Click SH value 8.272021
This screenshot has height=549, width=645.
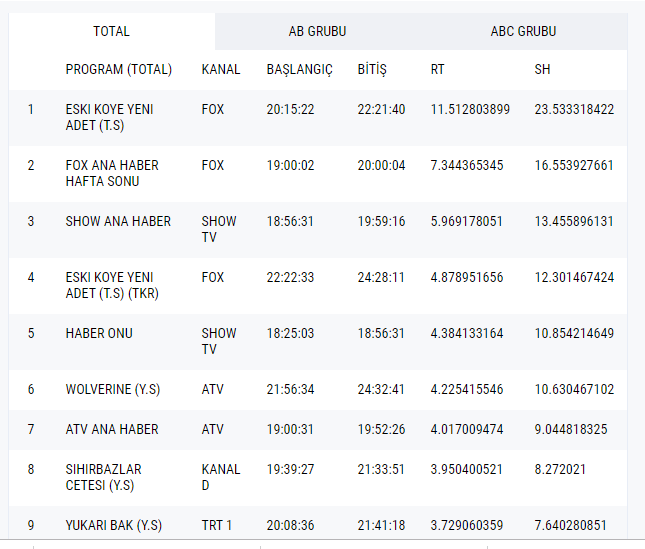[560, 469]
